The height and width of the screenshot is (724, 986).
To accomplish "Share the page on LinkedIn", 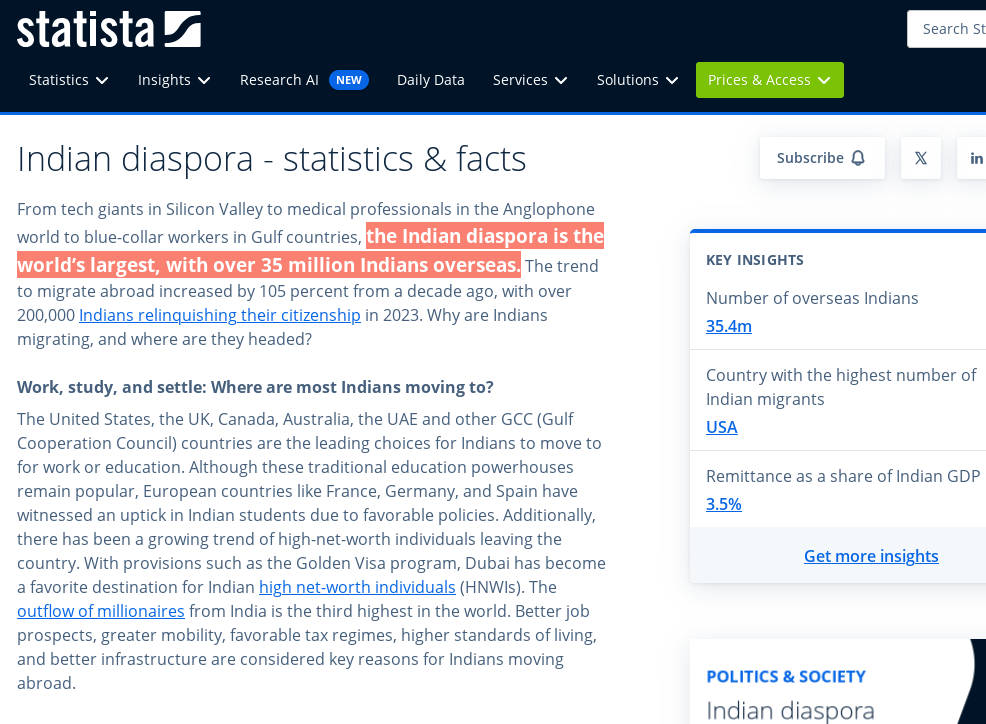I will (973, 158).
